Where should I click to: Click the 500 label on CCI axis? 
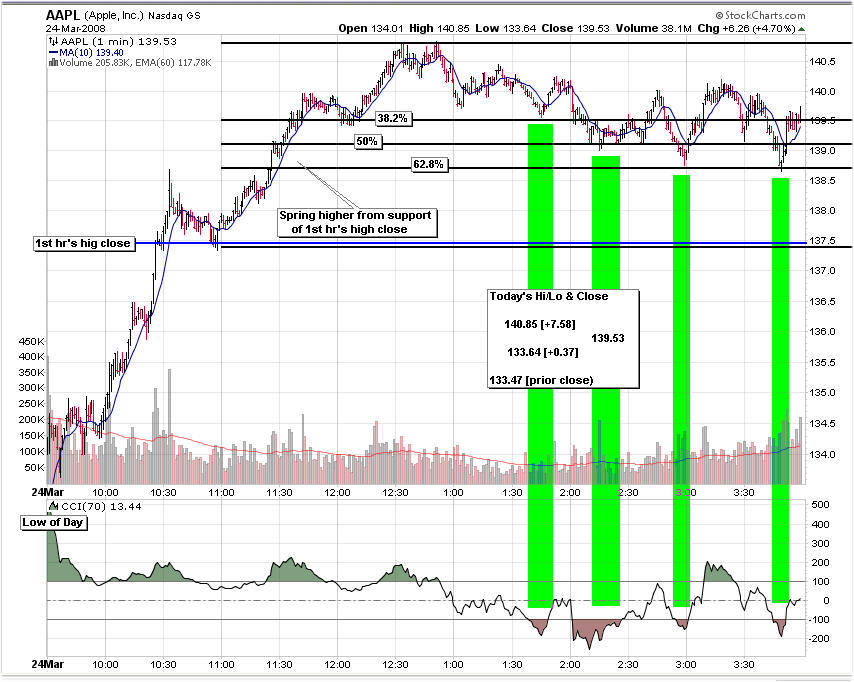(x=820, y=505)
